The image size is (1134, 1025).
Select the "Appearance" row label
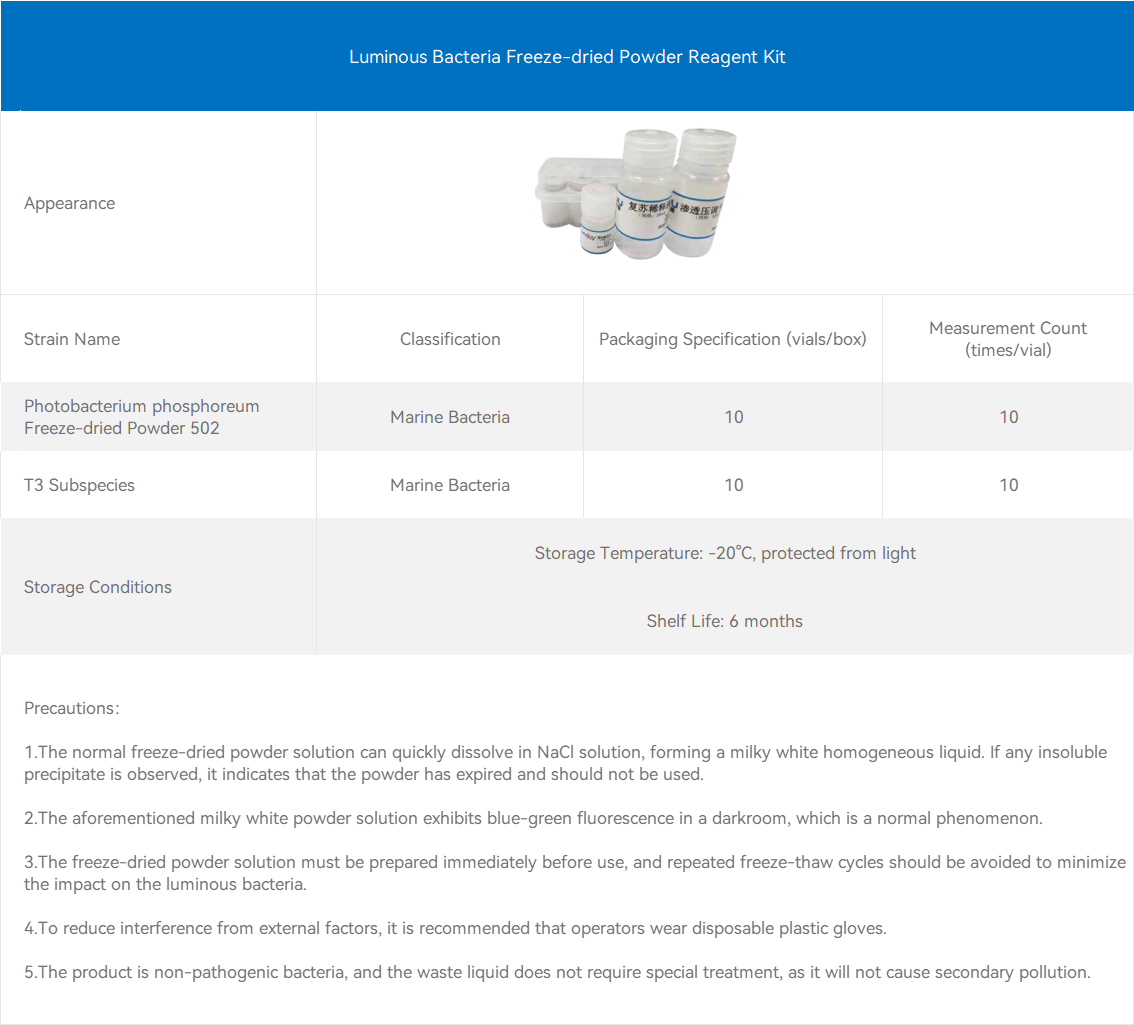click(69, 203)
